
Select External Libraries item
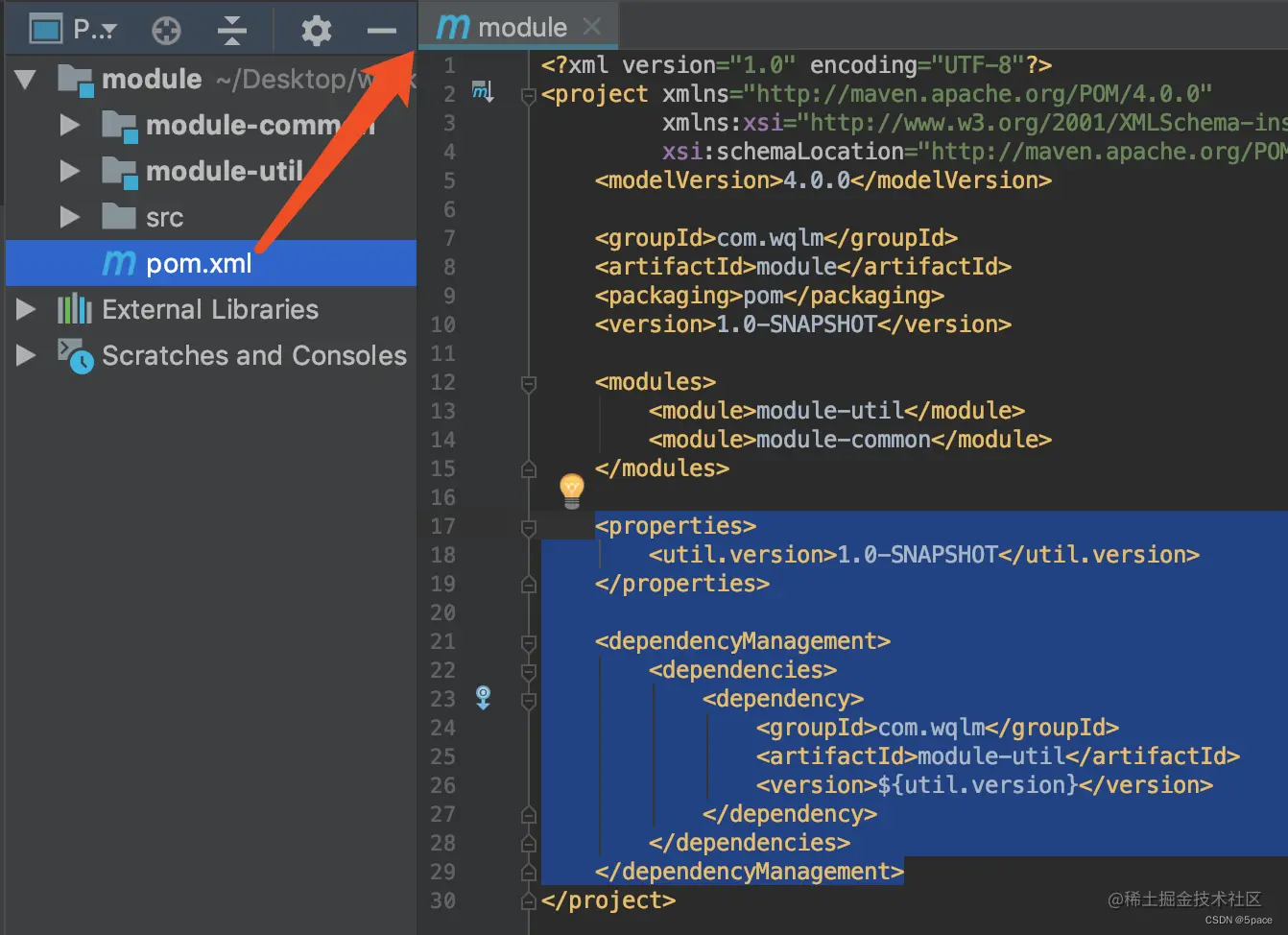pyautogui.click(x=210, y=309)
